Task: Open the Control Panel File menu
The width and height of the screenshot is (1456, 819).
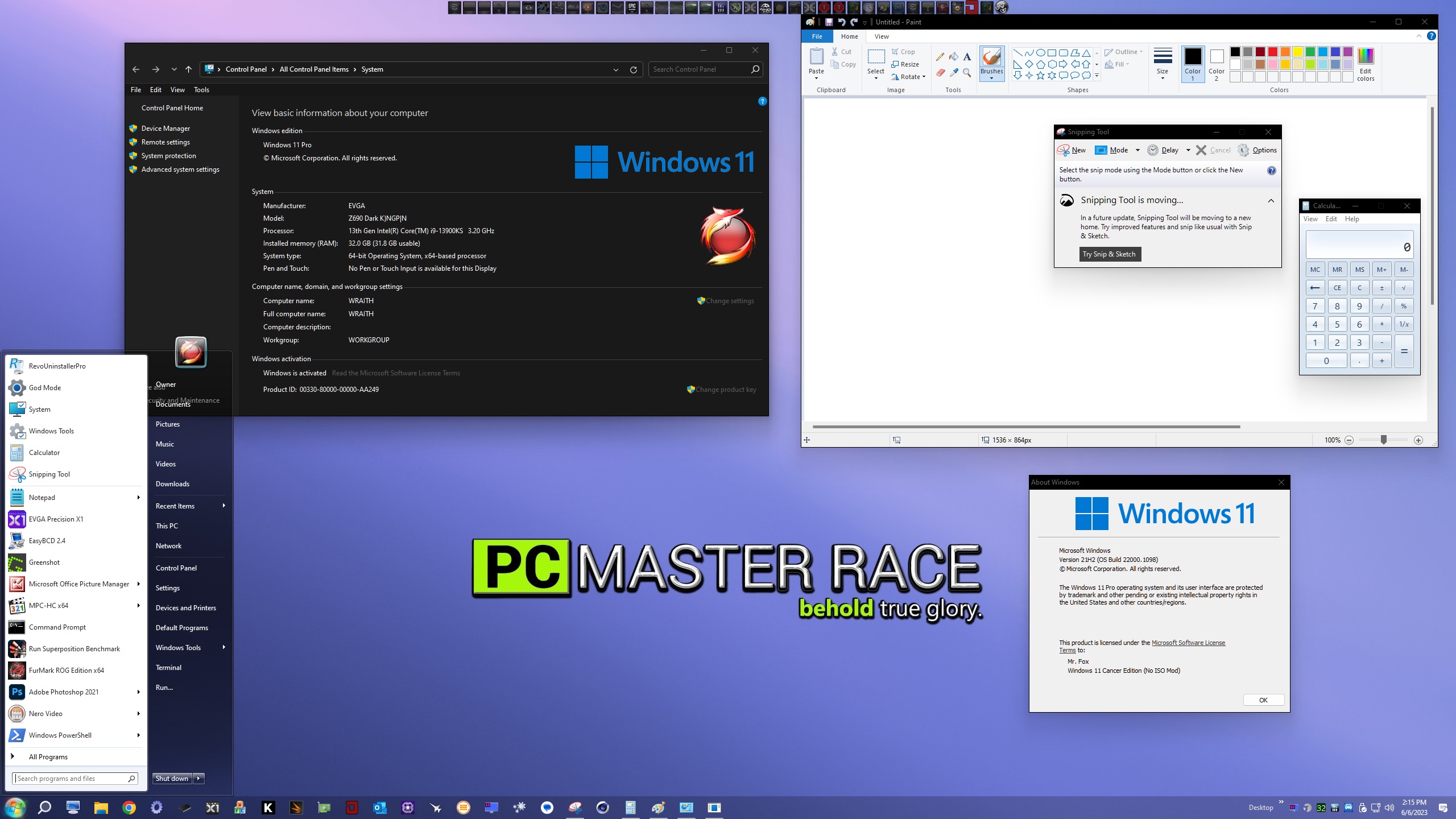Action: click(x=136, y=90)
